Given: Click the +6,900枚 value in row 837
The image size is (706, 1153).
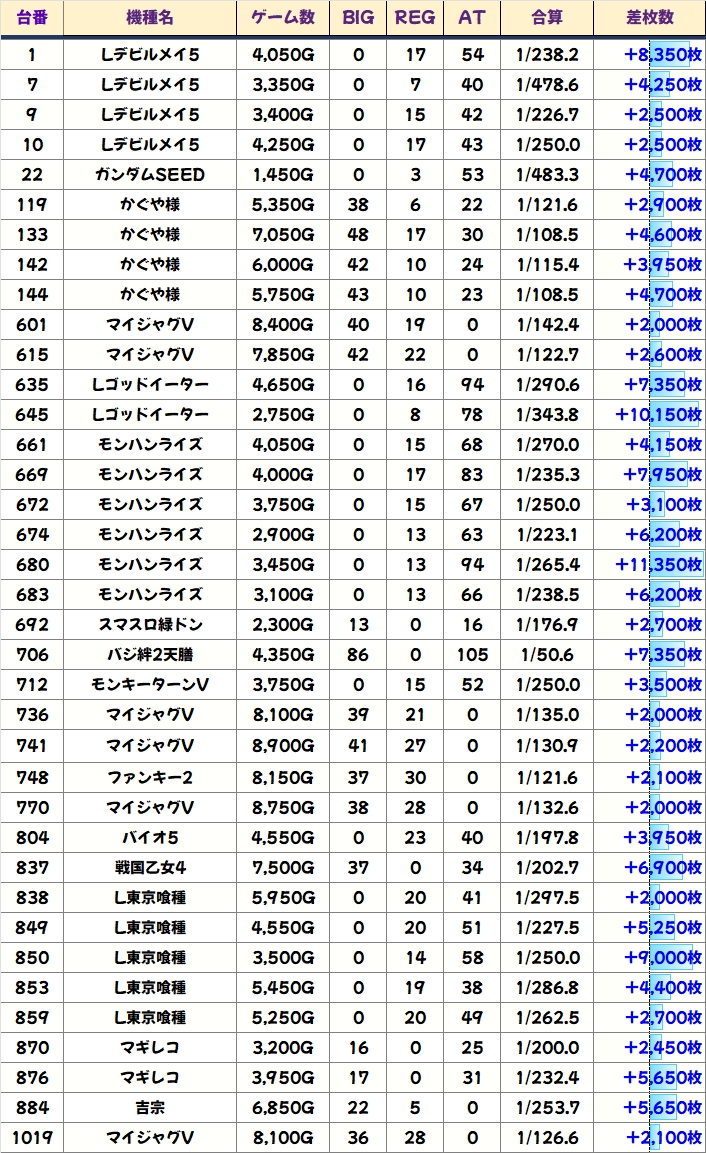Looking at the screenshot, I should (x=663, y=868).
